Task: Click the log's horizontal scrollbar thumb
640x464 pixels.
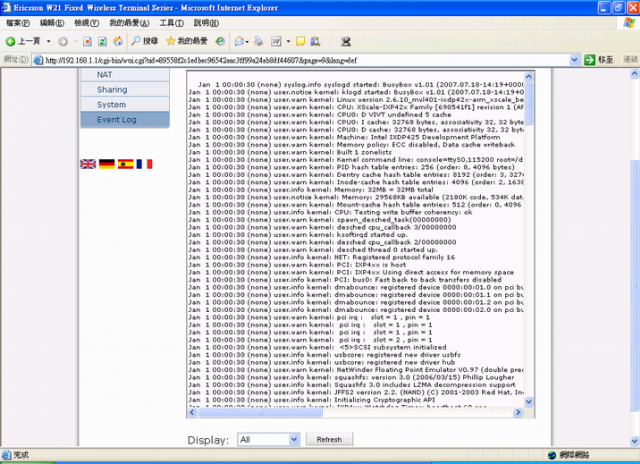Action: click(260, 412)
